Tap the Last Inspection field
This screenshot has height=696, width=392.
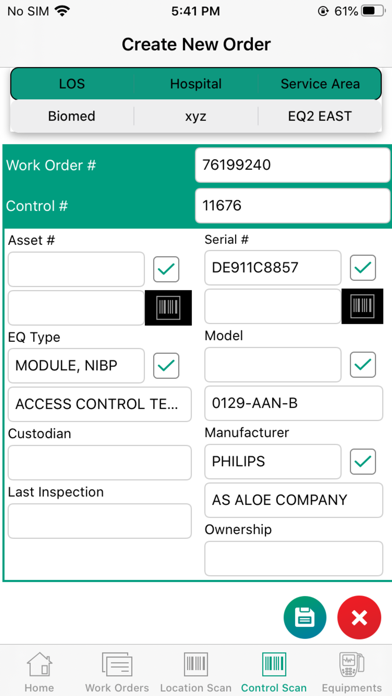tap(100, 521)
